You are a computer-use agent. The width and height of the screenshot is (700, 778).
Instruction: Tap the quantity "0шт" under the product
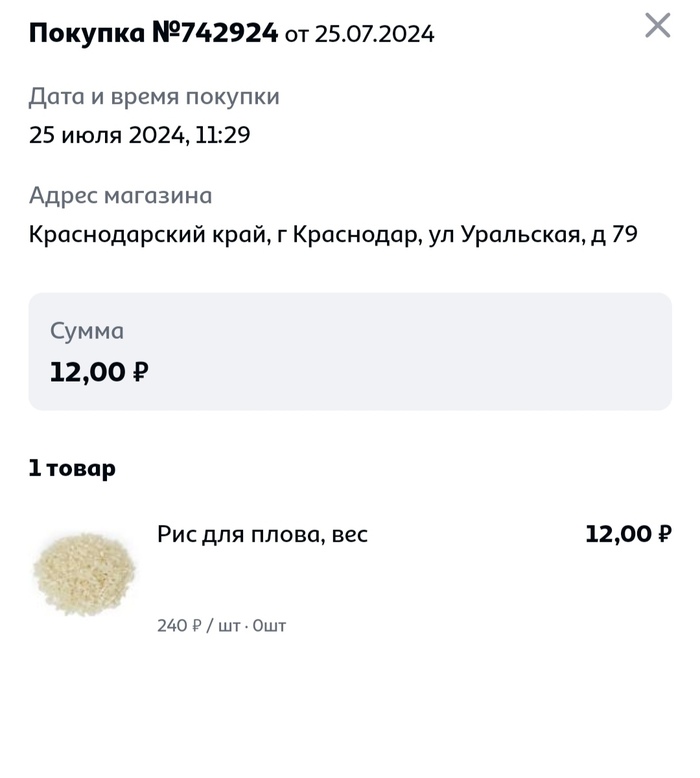pyautogui.click(x=270, y=626)
